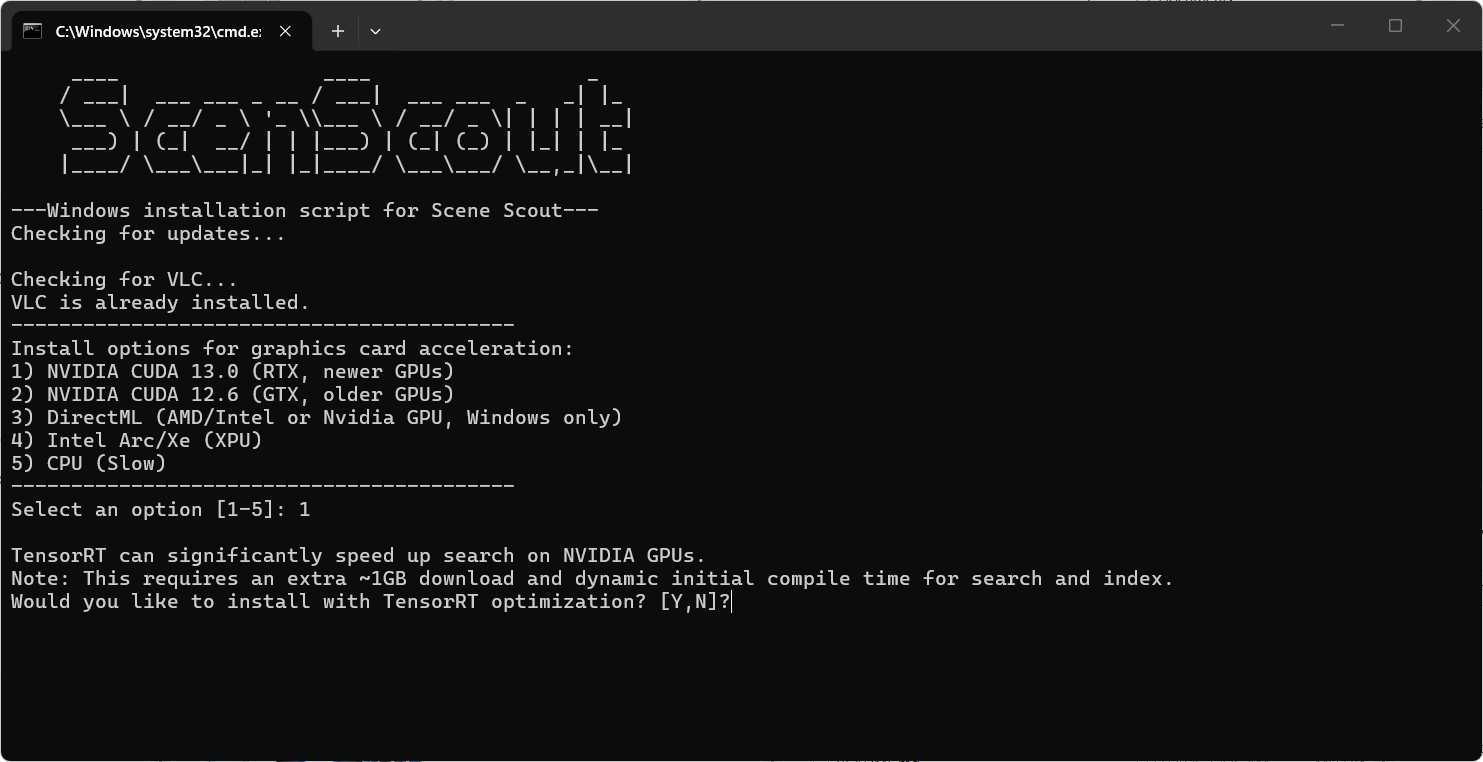Click the cmd.exe icon in the tab
Screen dimensions: 1483x762
pos(32,31)
